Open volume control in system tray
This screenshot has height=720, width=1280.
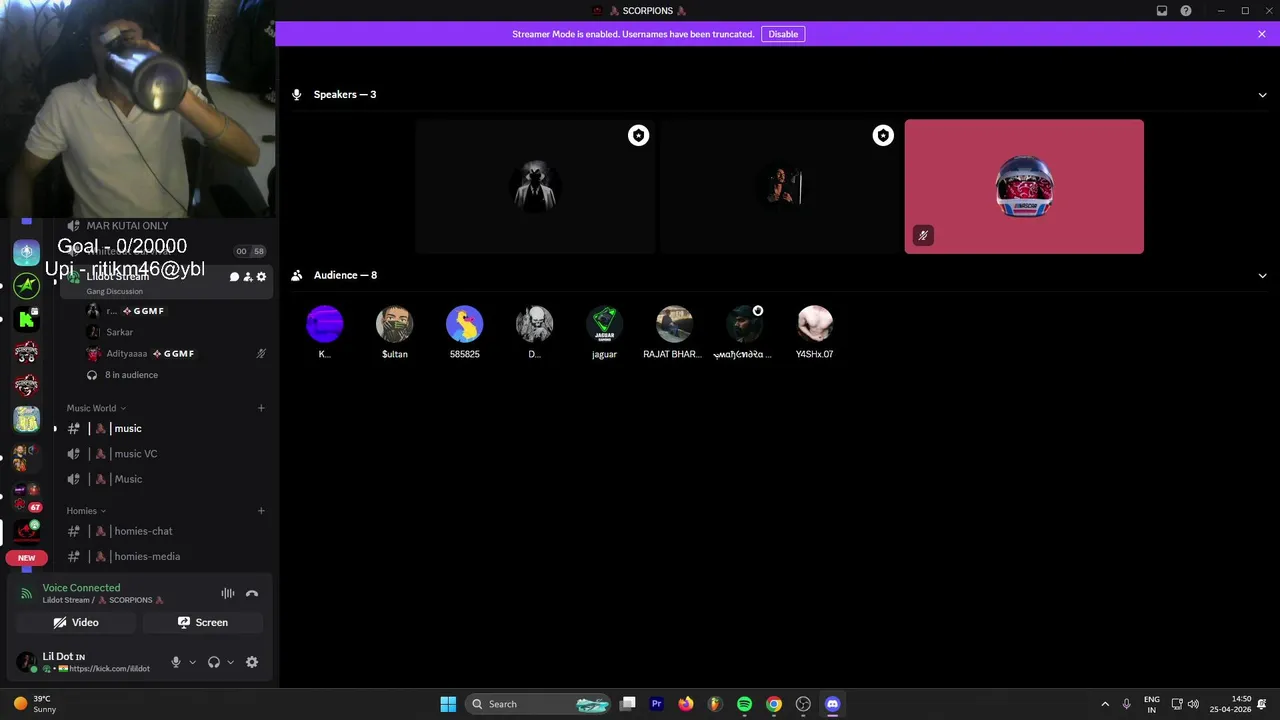pos(1193,704)
